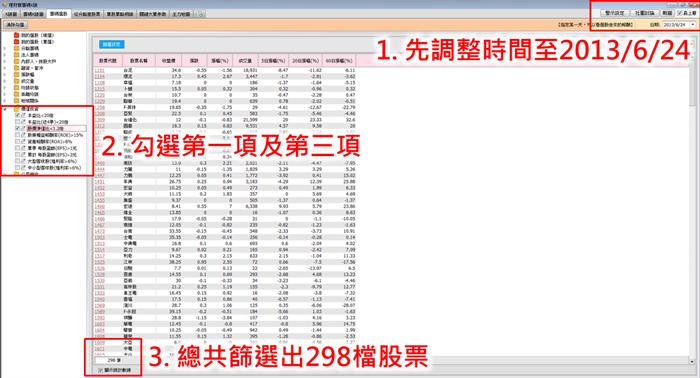Click the pencil icon beside 本益比(近4季)<20倍
This screenshot has height=378, width=700.
[23, 122]
